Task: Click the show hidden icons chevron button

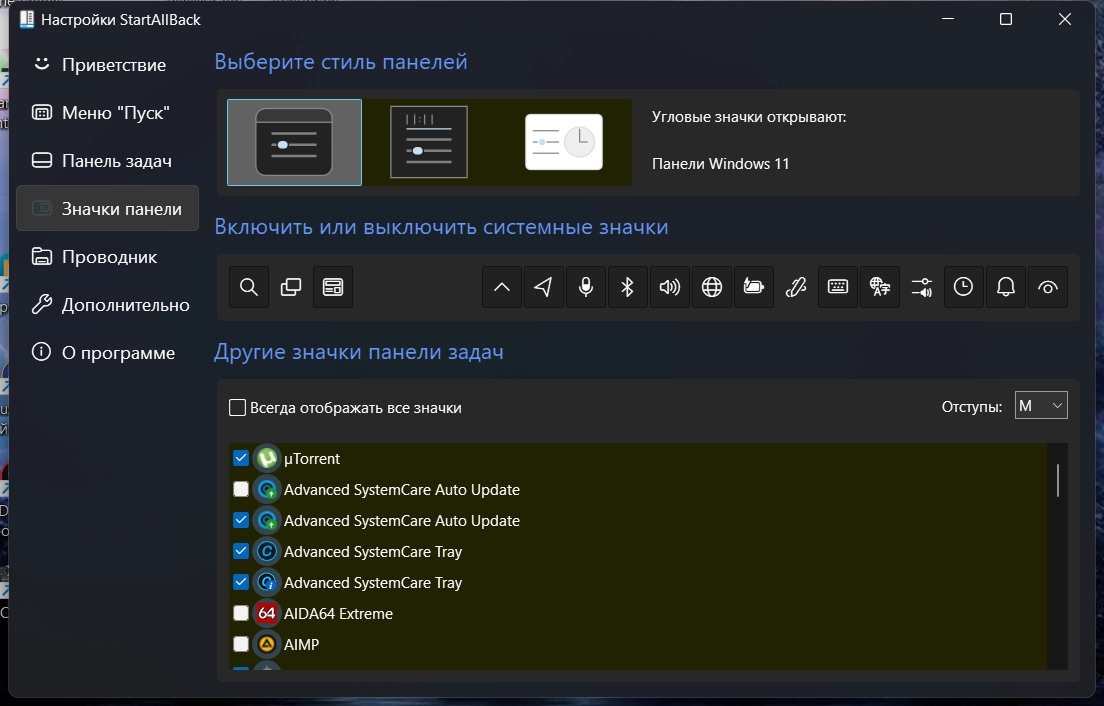Action: pyautogui.click(x=502, y=288)
